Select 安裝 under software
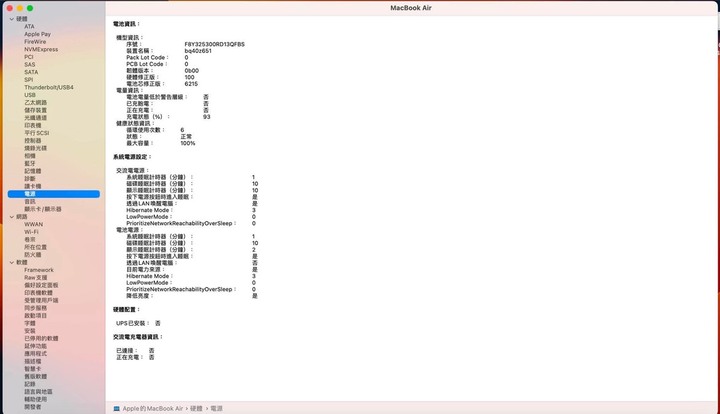Viewport: 720px width, 414px height. click(30, 331)
